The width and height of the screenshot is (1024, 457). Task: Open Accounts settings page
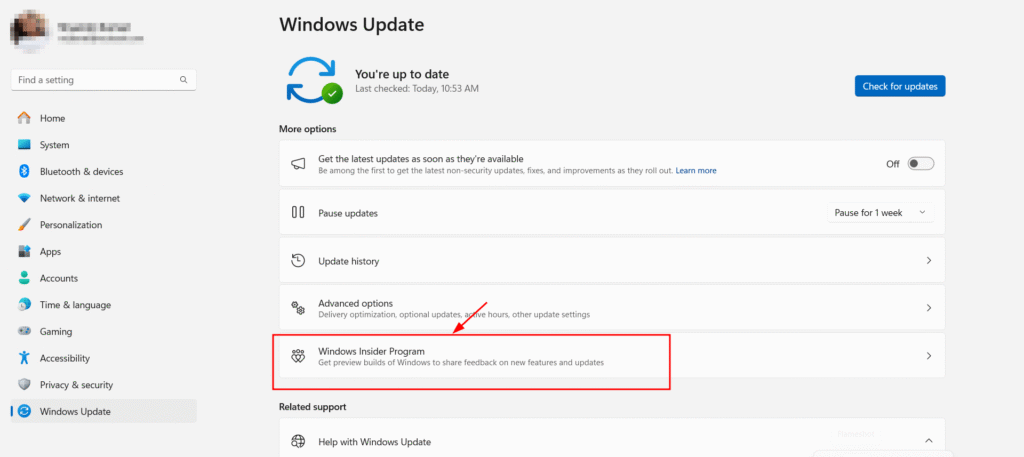[x=103, y=278]
